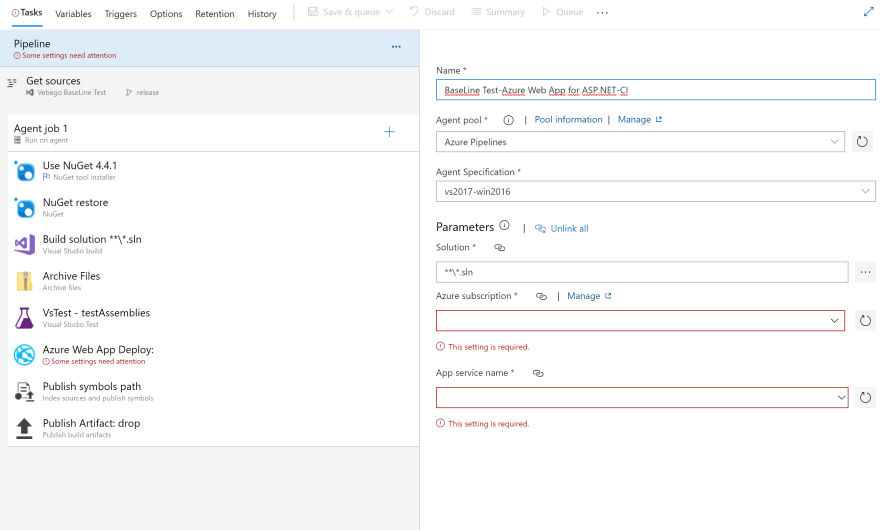880x530 pixels.
Task: Show Parameters info icon
Action: coord(505,226)
